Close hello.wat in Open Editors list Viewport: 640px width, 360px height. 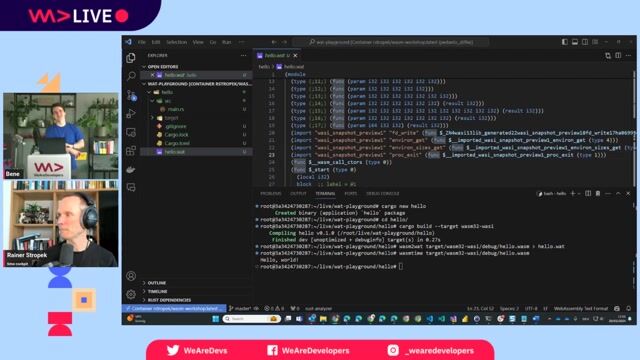click(x=152, y=75)
